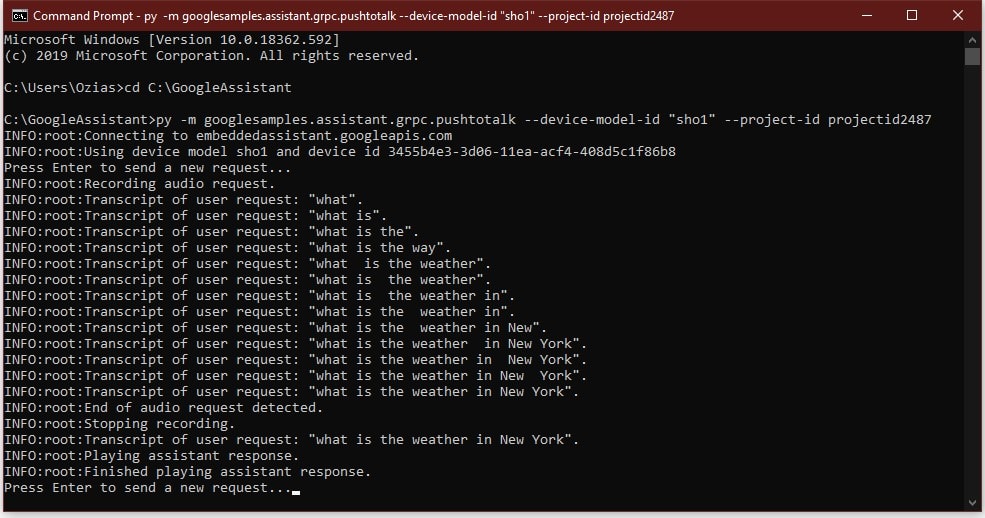Click the 'what is the way' transcript line

(227, 247)
